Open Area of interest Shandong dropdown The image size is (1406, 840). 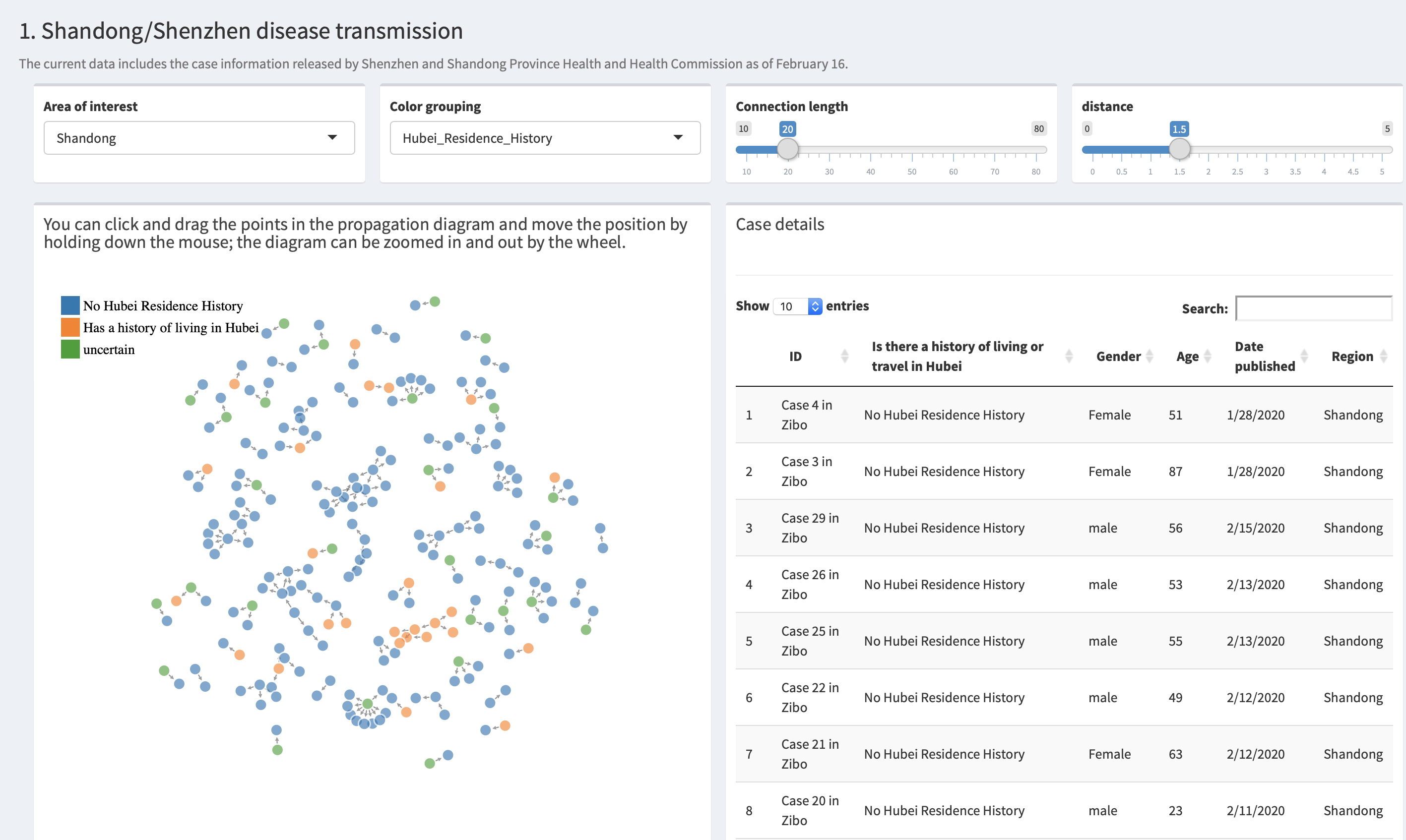pyautogui.click(x=199, y=137)
